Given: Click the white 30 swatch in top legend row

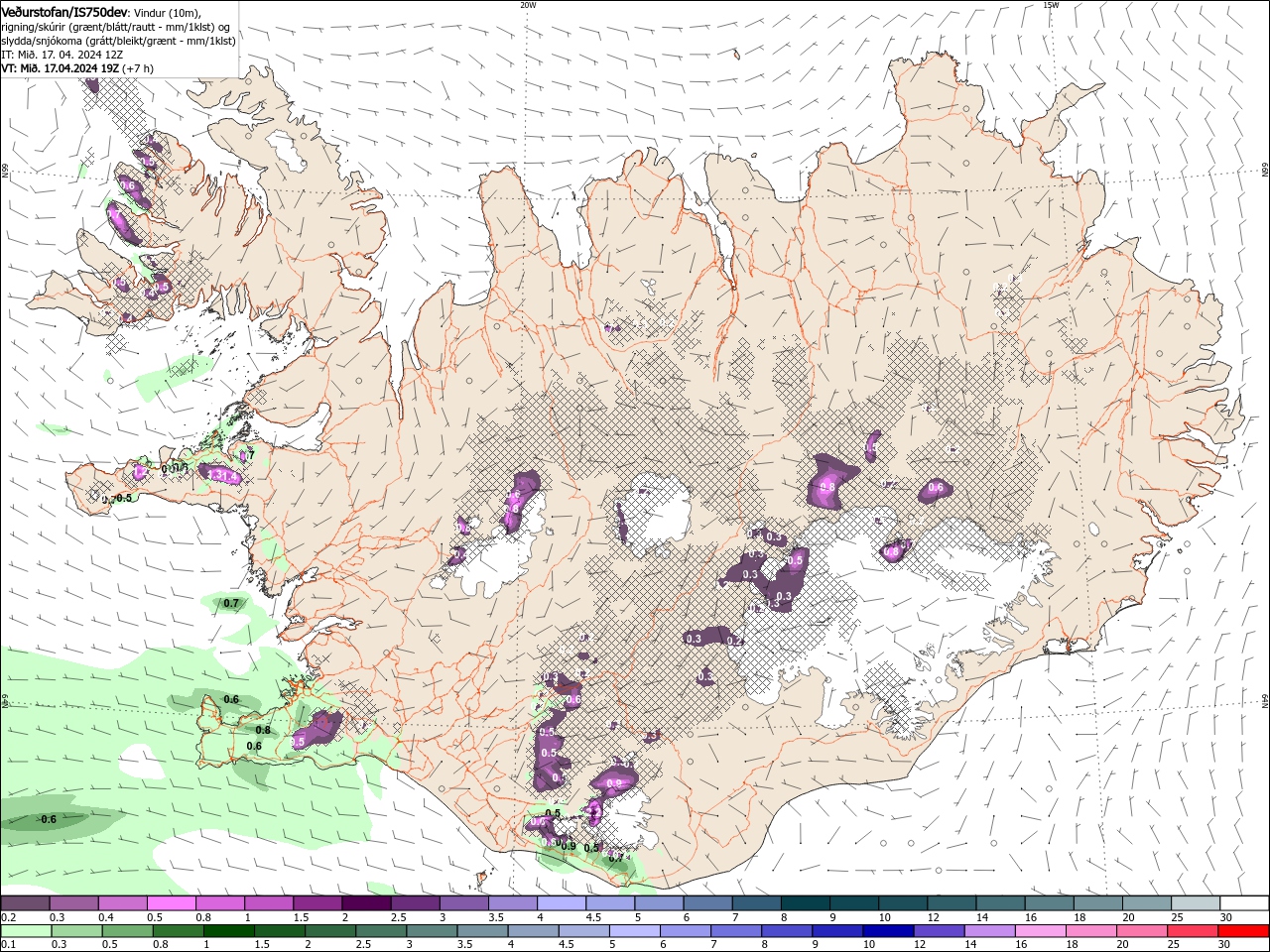Looking at the screenshot, I should (x=1244, y=903).
